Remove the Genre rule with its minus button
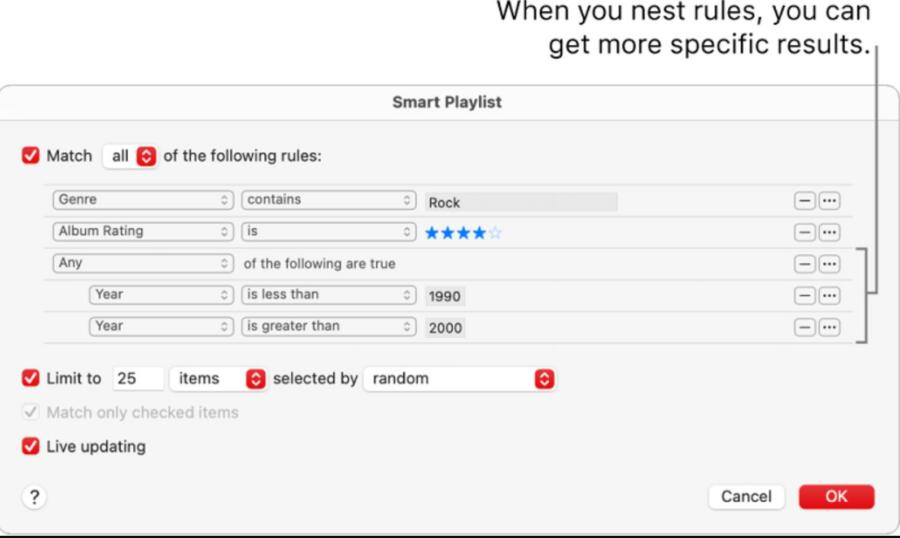This screenshot has width=900, height=538. pyautogui.click(x=805, y=200)
